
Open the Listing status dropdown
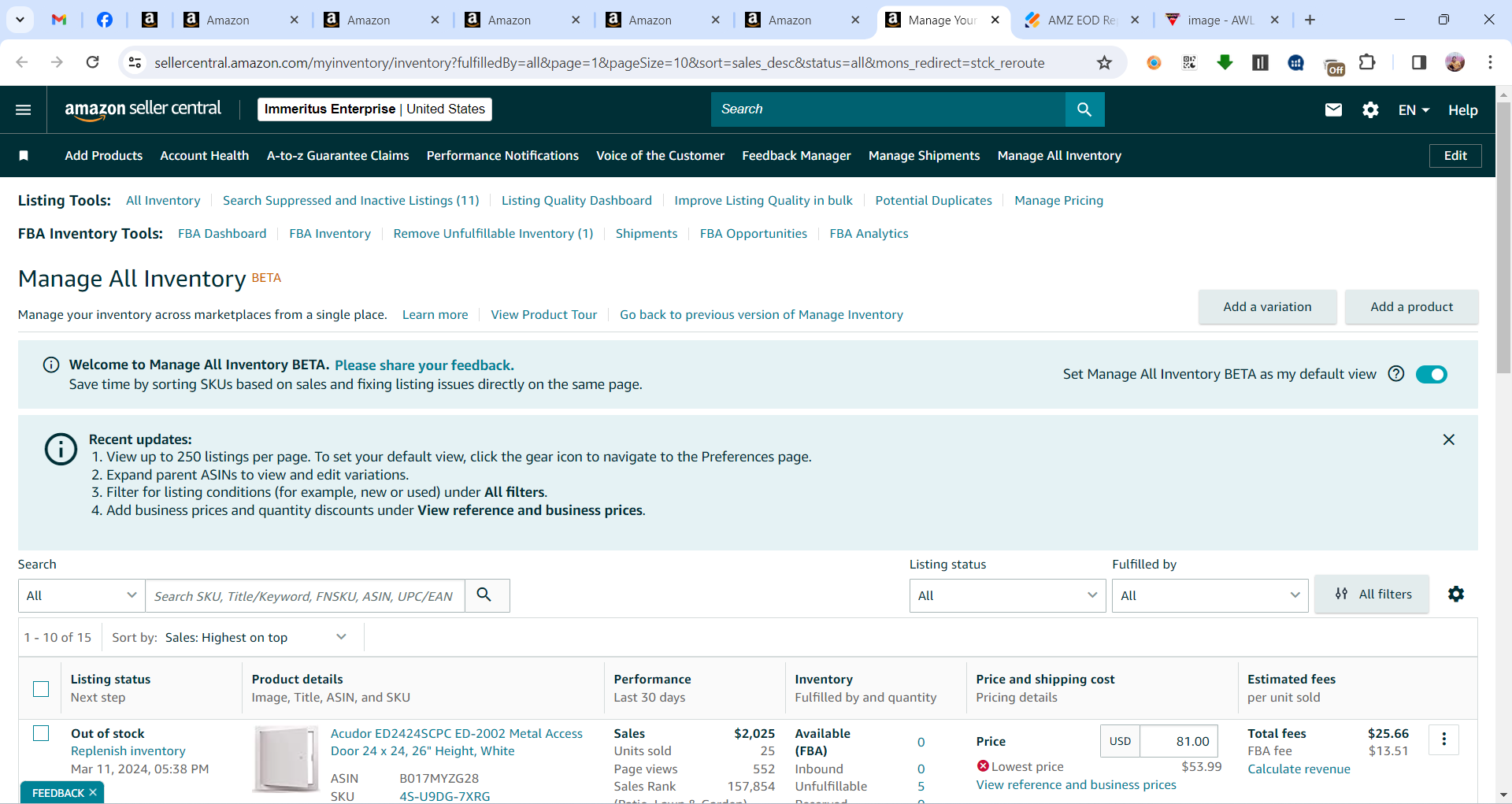coord(1007,595)
